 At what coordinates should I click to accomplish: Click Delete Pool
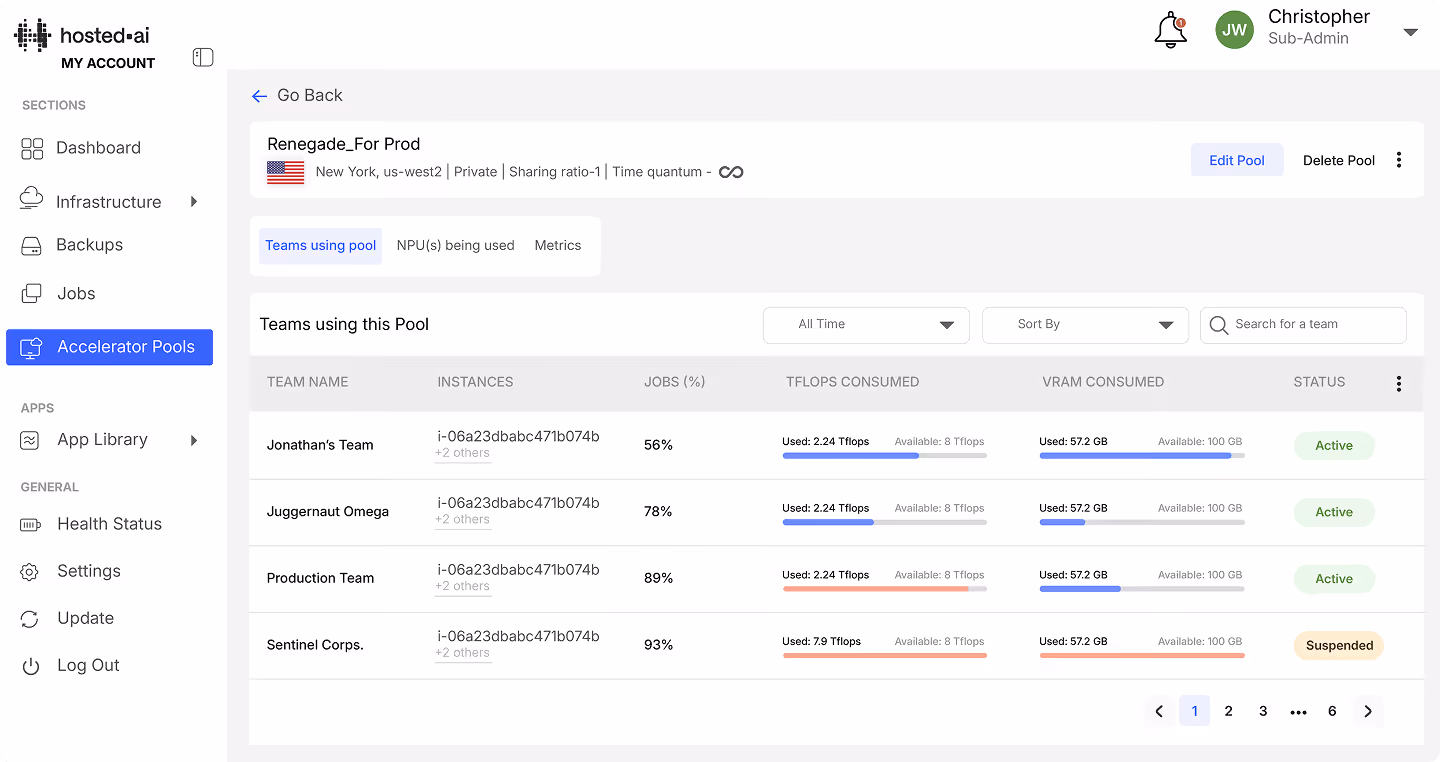tap(1339, 160)
